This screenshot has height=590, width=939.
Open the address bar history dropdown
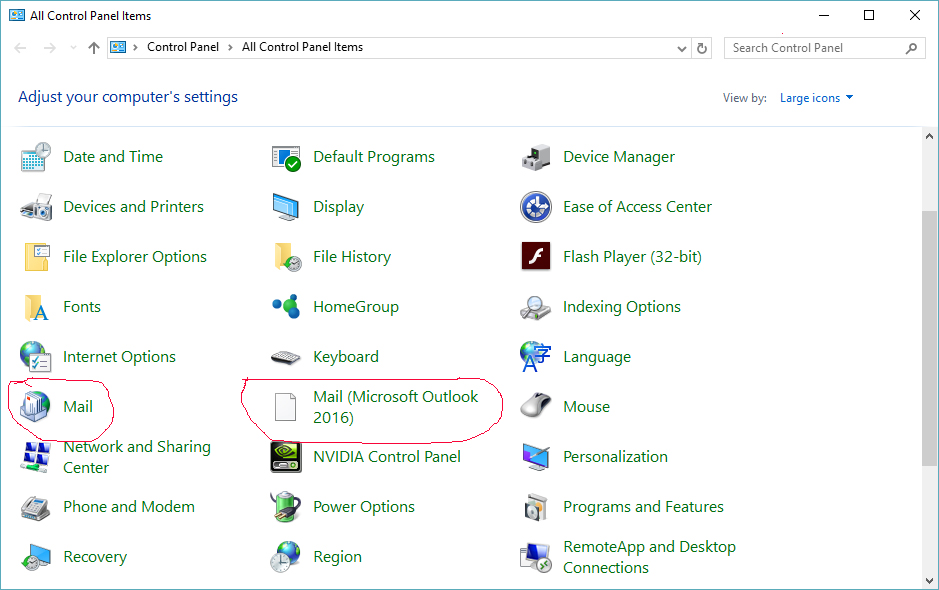[x=681, y=46]
